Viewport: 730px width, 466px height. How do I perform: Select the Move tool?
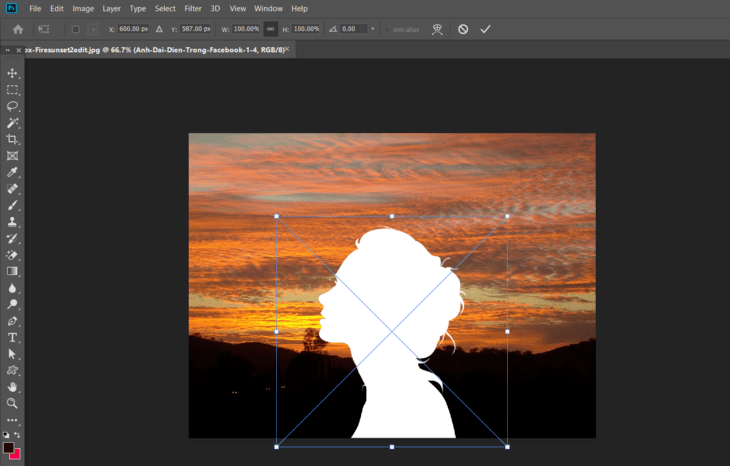click(12, 73)
